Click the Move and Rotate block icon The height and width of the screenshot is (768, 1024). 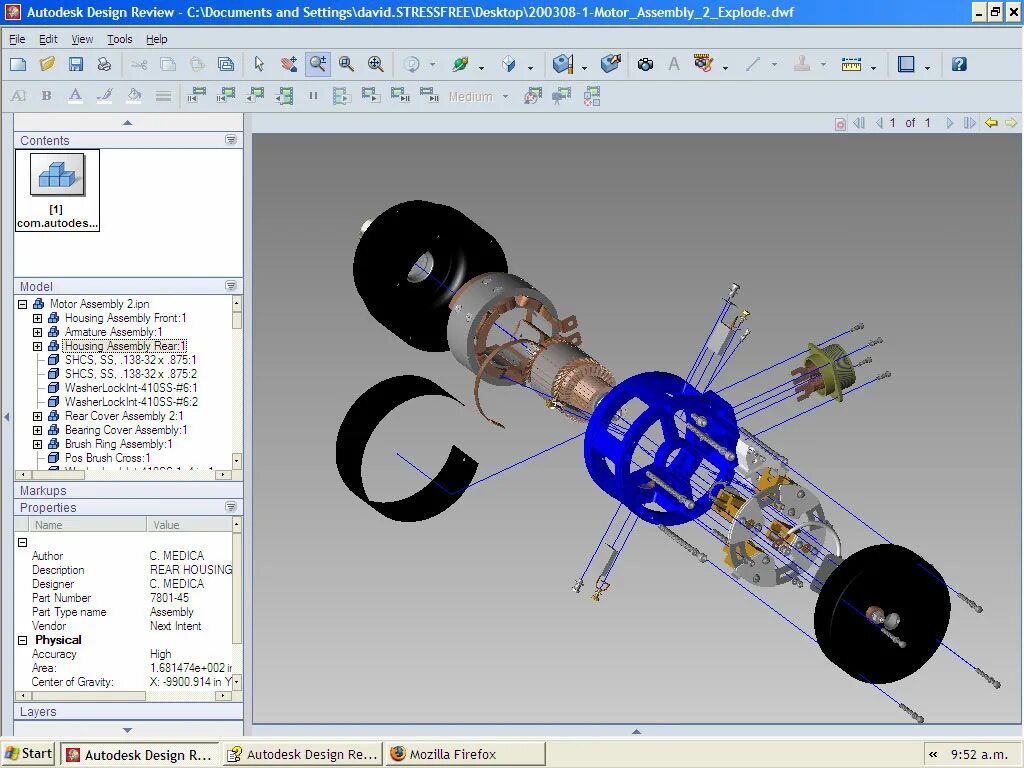(611, 64)
